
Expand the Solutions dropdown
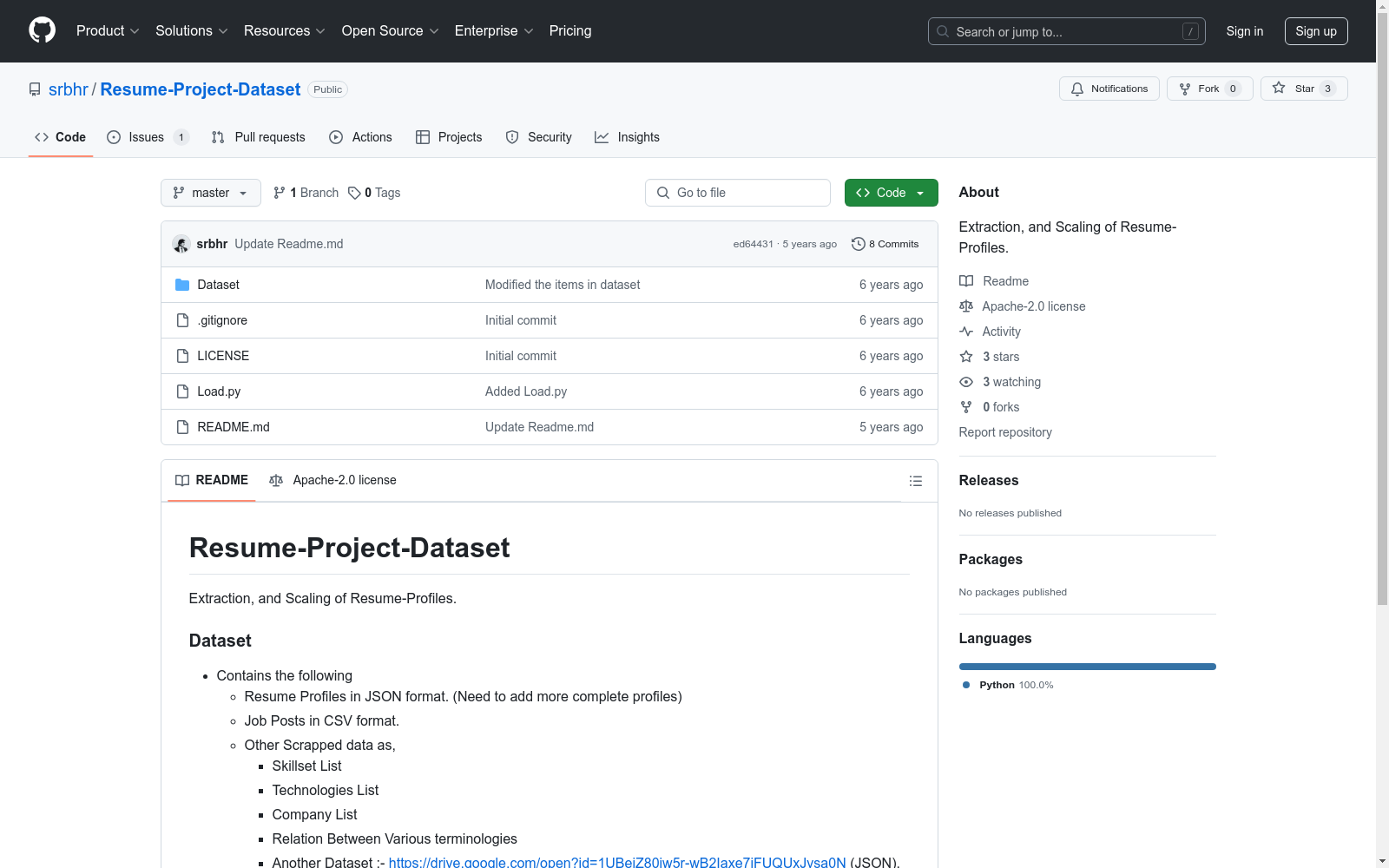192,30
